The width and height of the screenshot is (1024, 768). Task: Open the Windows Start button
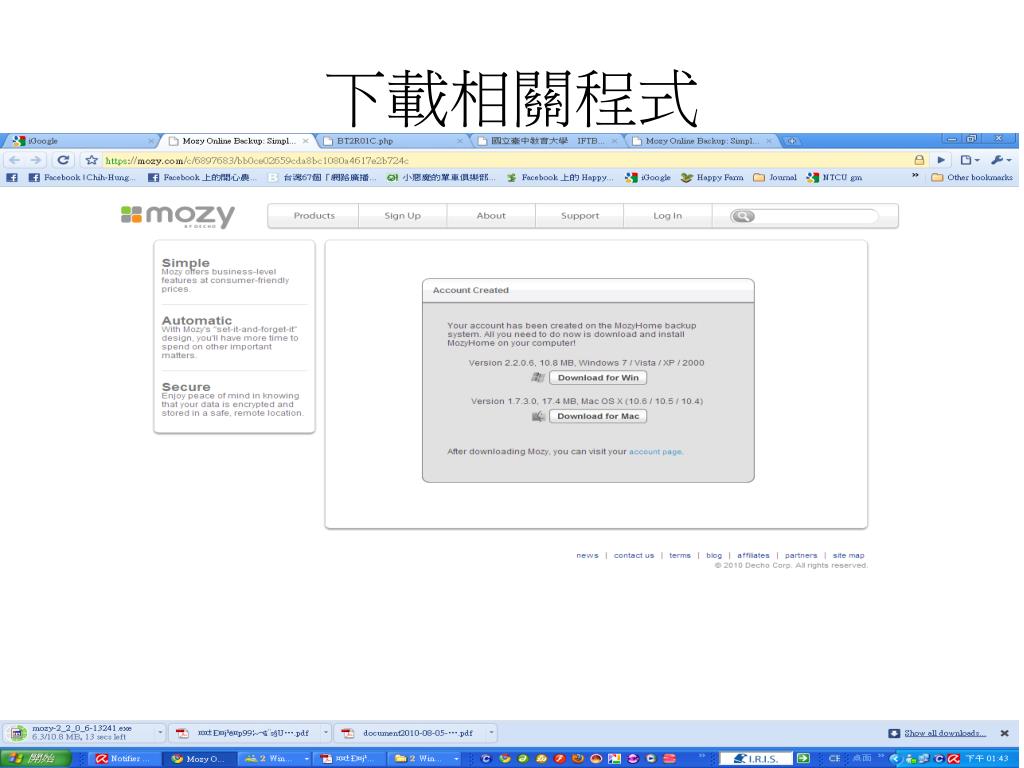coord(36,758)
